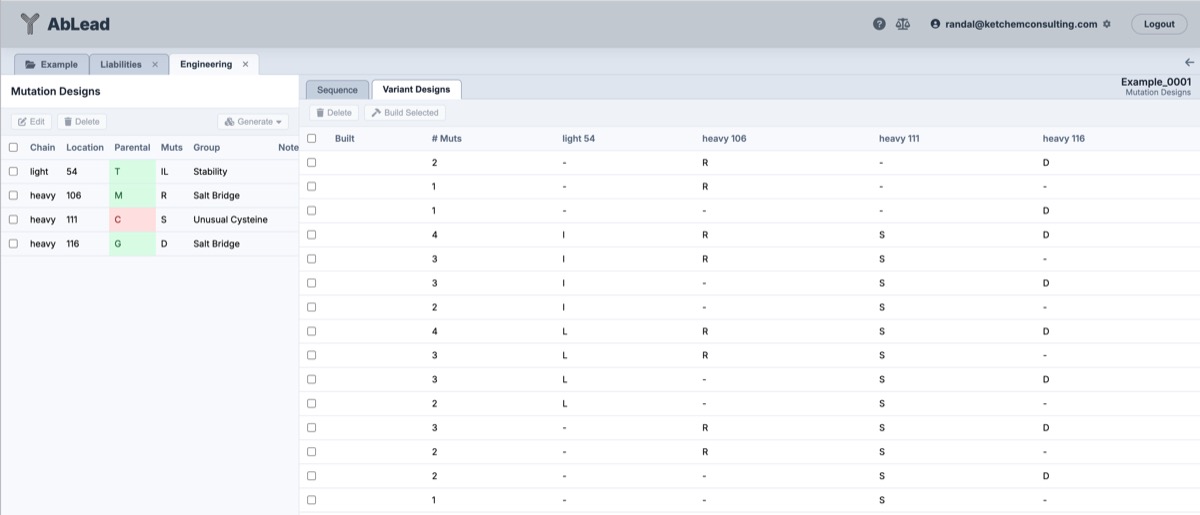Screen dimensions: 1200x515
Task: Sort mutation designs by Location column header
Action: tap(85, 148)
